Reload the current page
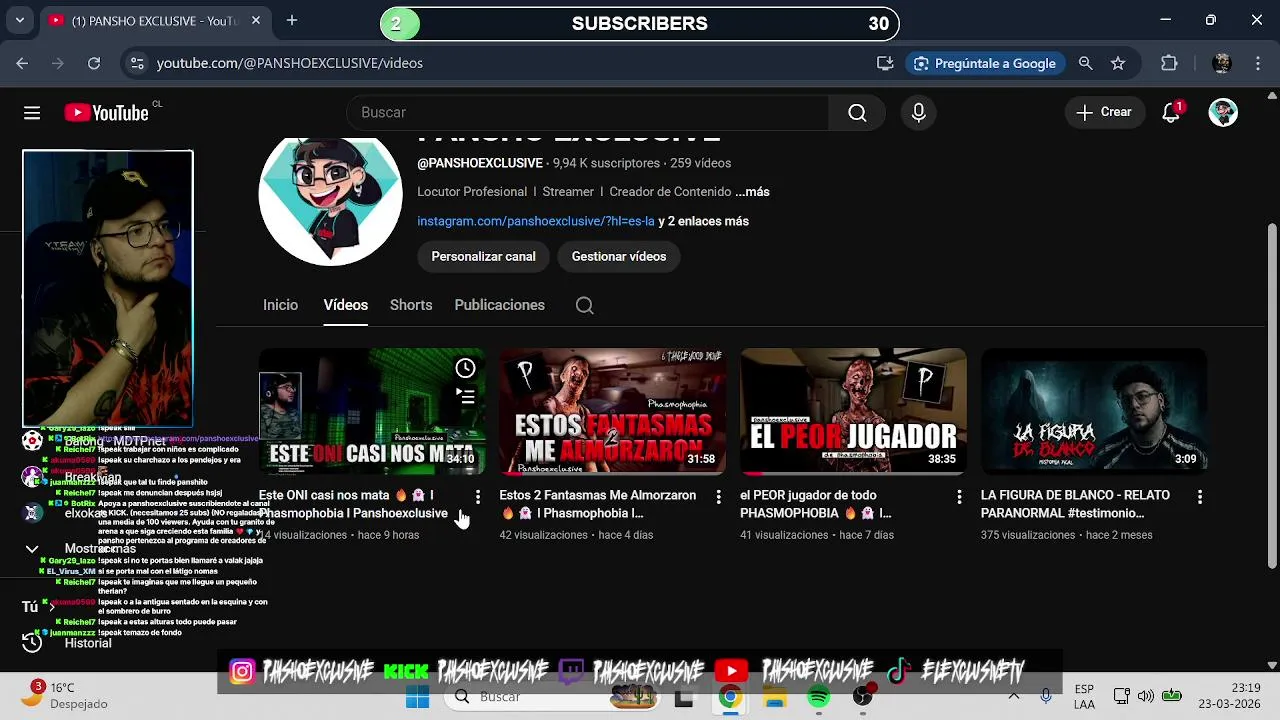 94,63
